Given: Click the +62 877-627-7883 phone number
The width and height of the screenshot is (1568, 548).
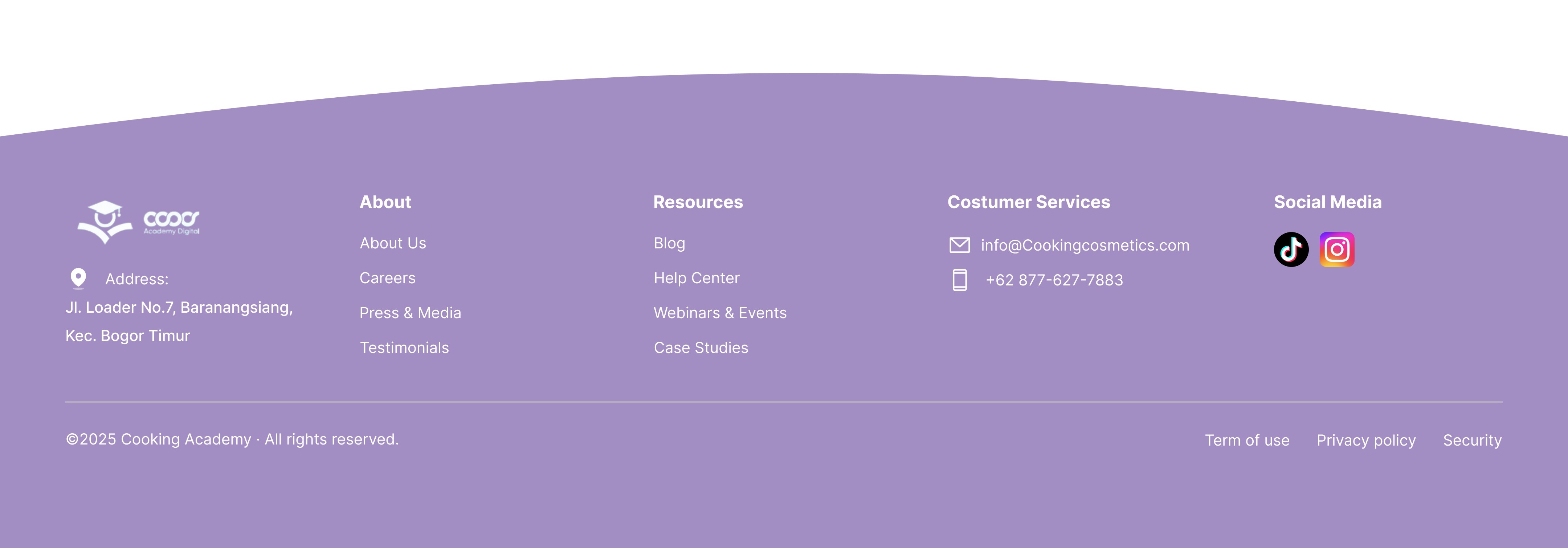Looking at the screenshot, I should [x=1054, y=280].
